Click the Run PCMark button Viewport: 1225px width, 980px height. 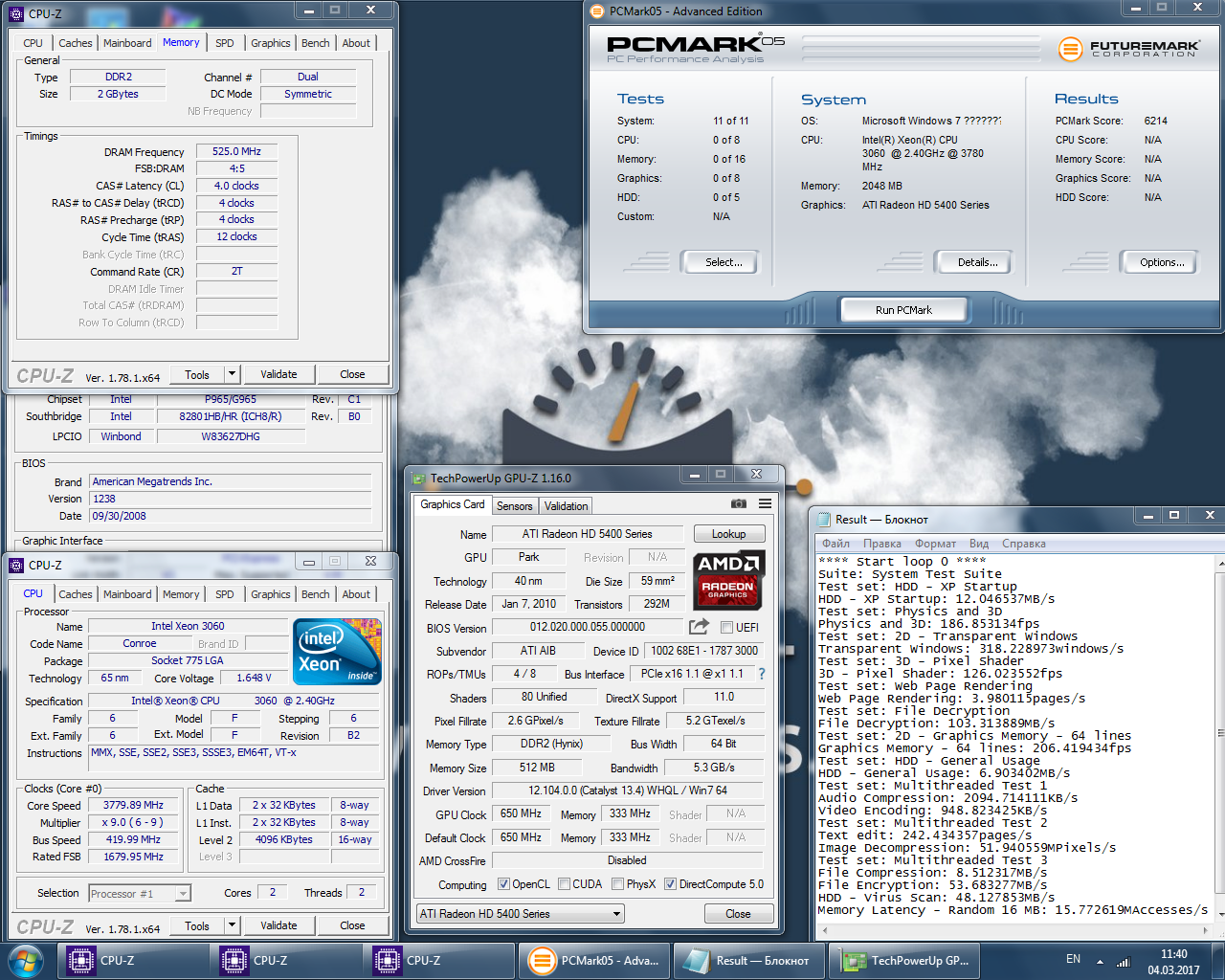pyautogui.click(x=903, y=310)
